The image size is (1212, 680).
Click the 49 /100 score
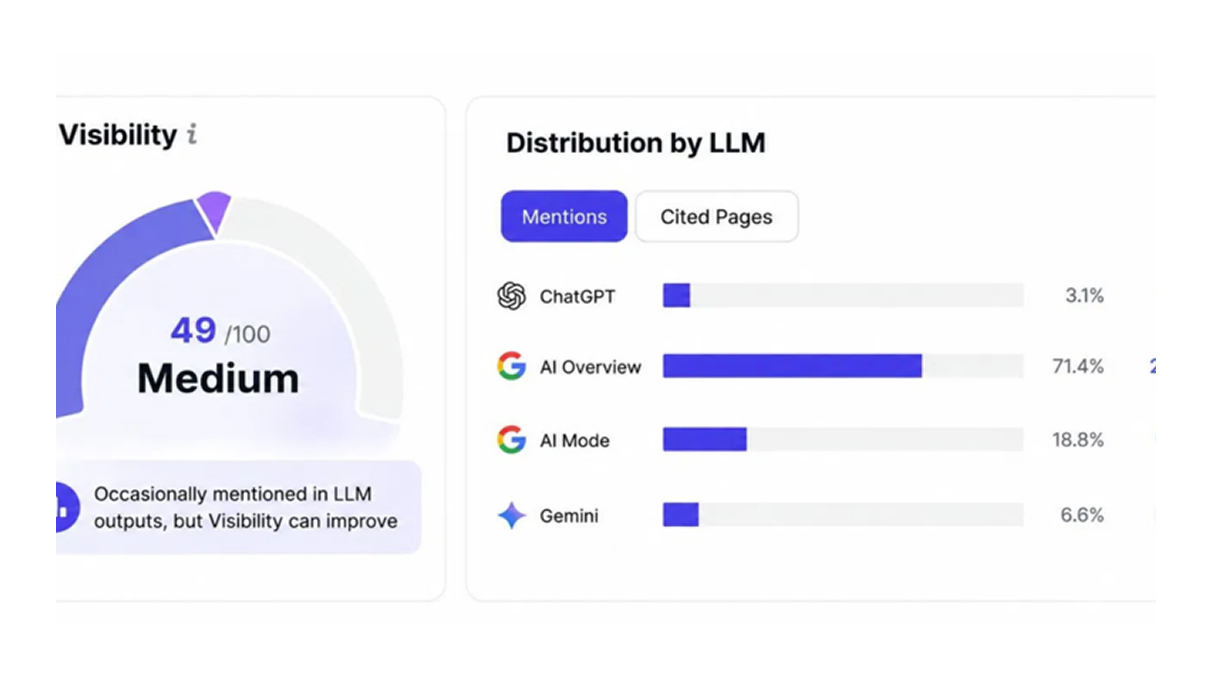click(x=220, y=331)
